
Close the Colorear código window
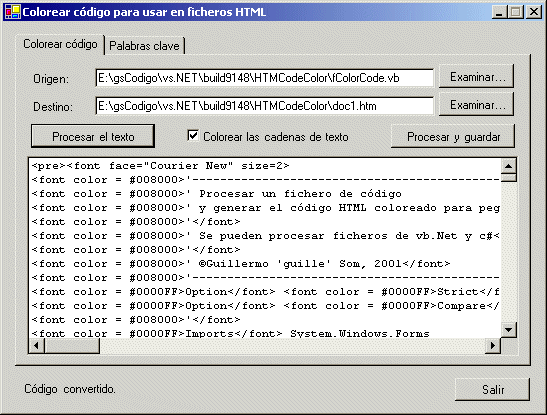(x=534, y=12)
